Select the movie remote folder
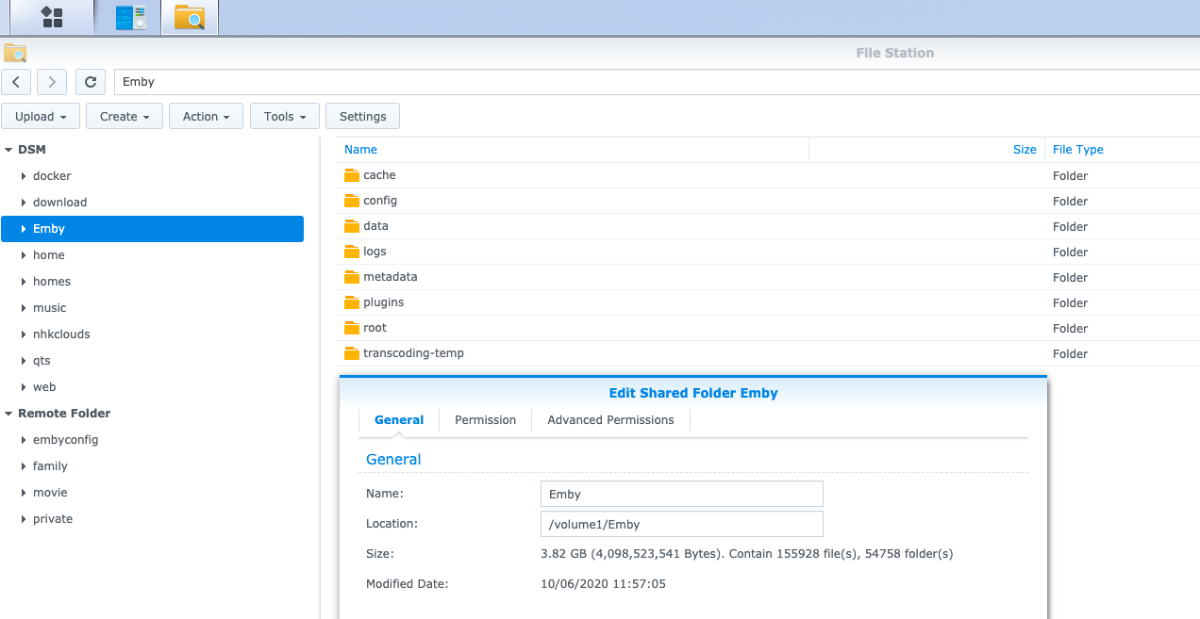Image resolution: width=1200 pixels, height=619 pixels. (50, 492)
